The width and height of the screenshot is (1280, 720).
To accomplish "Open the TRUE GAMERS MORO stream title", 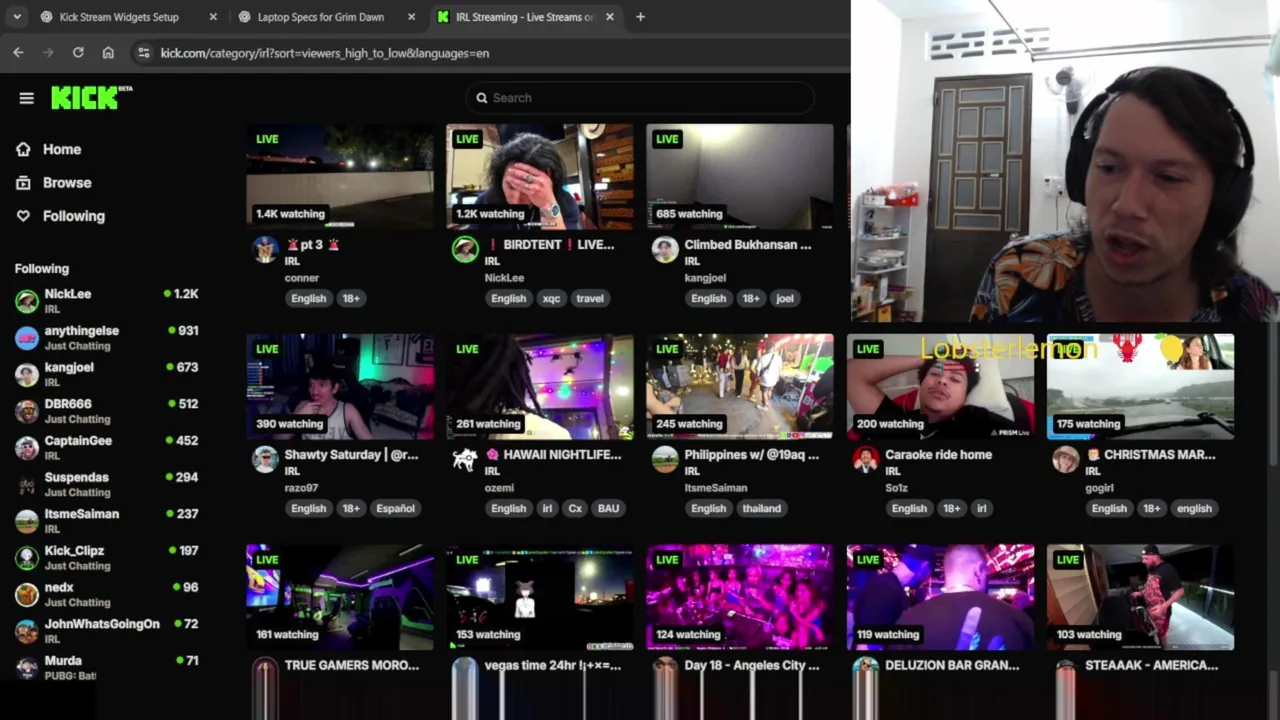I will [351, 665].
